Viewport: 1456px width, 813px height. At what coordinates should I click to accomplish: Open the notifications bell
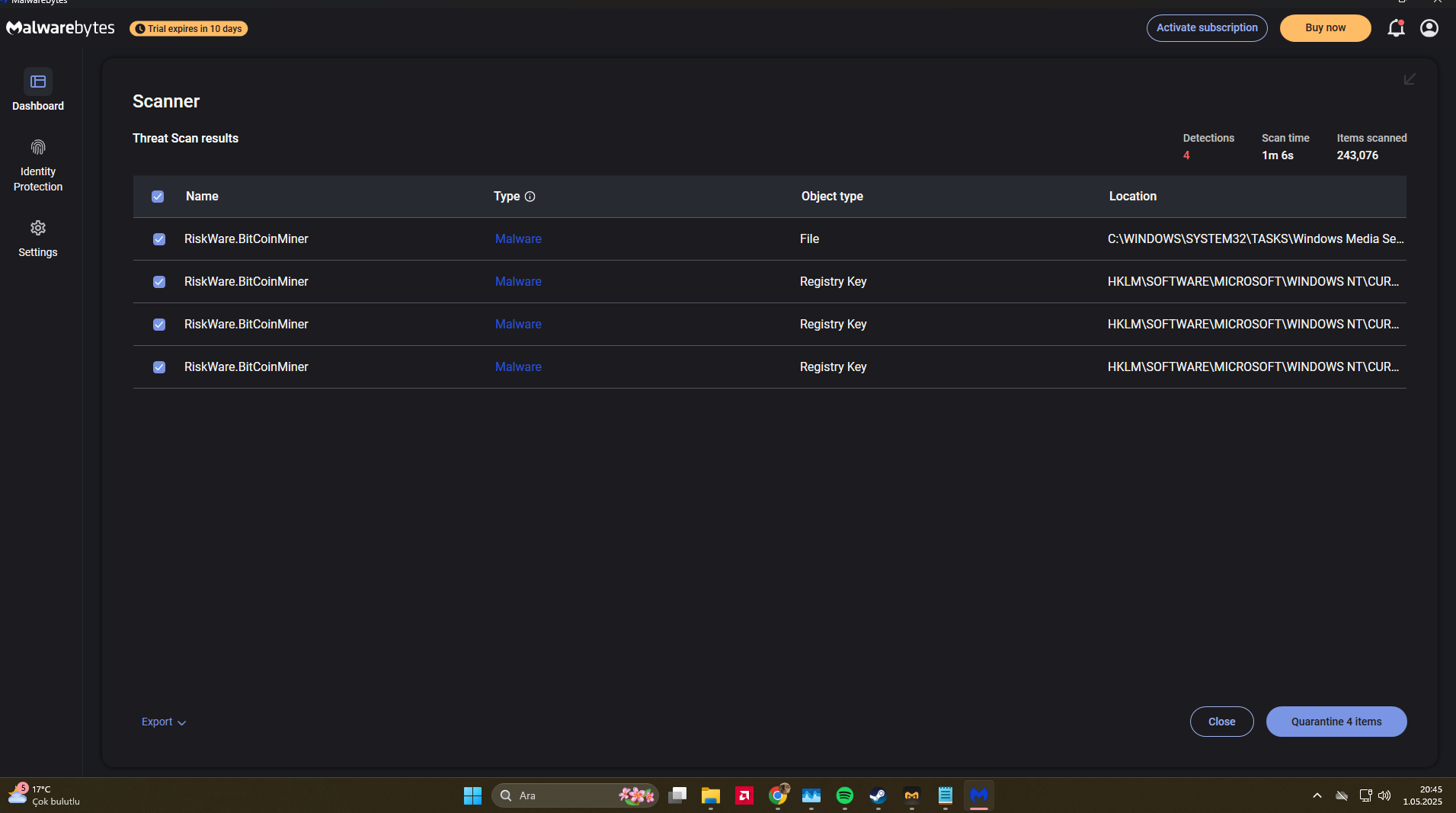(x=1396, y=28)
